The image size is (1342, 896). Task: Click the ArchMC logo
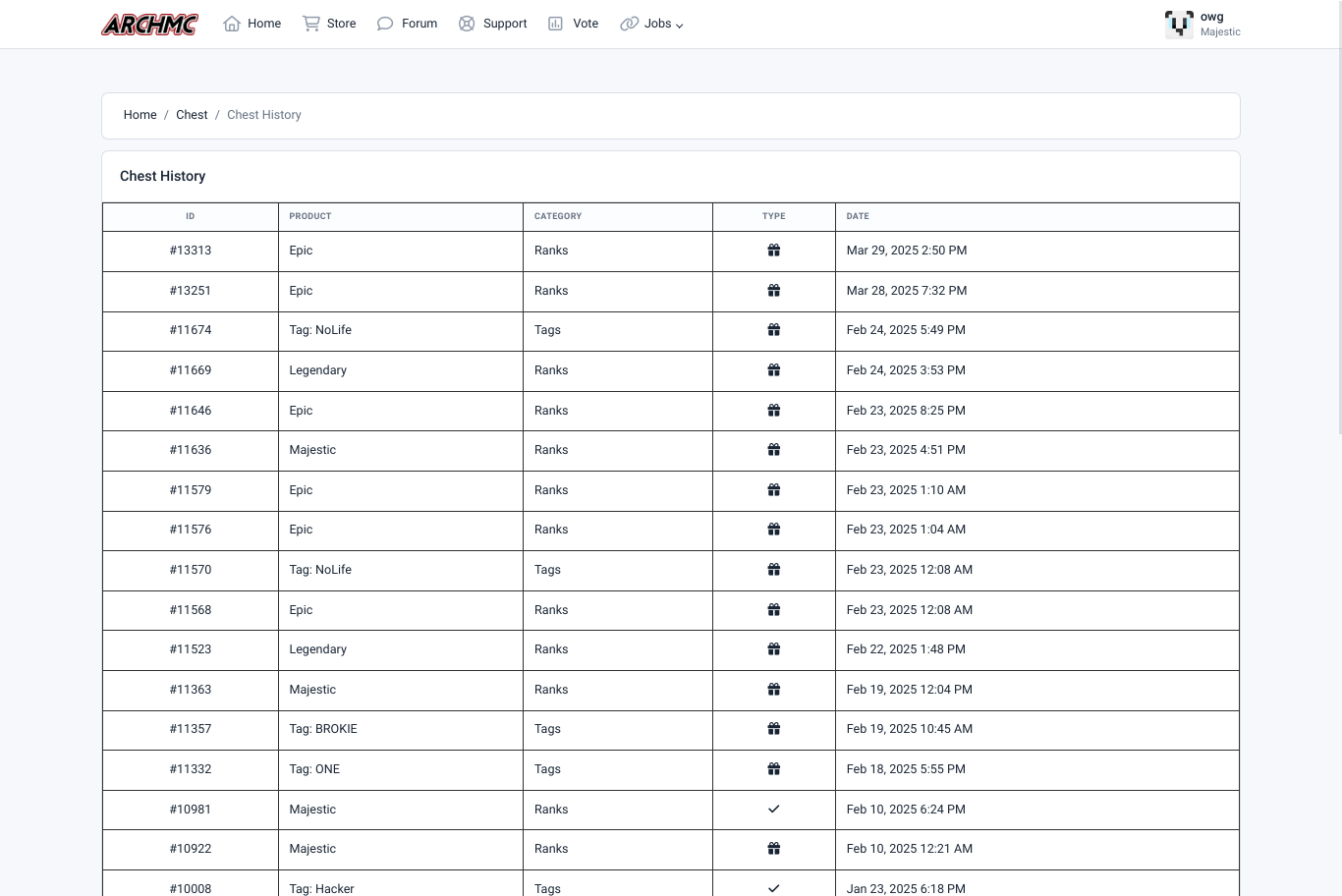pyautogui.click(x=150, y=24)
